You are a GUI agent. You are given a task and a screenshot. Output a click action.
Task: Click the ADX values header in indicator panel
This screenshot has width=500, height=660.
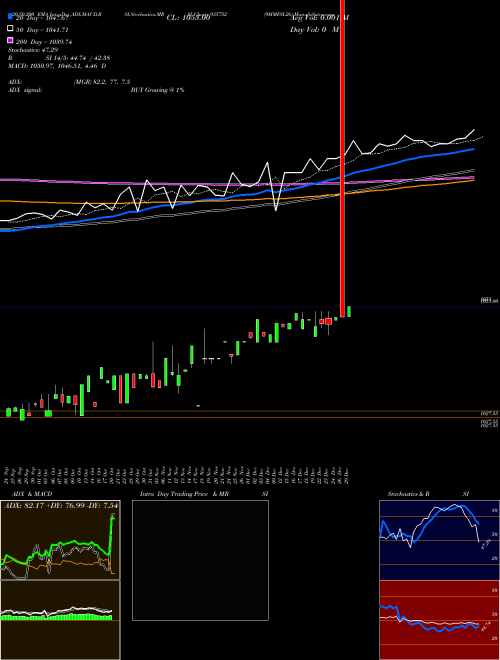61,505
